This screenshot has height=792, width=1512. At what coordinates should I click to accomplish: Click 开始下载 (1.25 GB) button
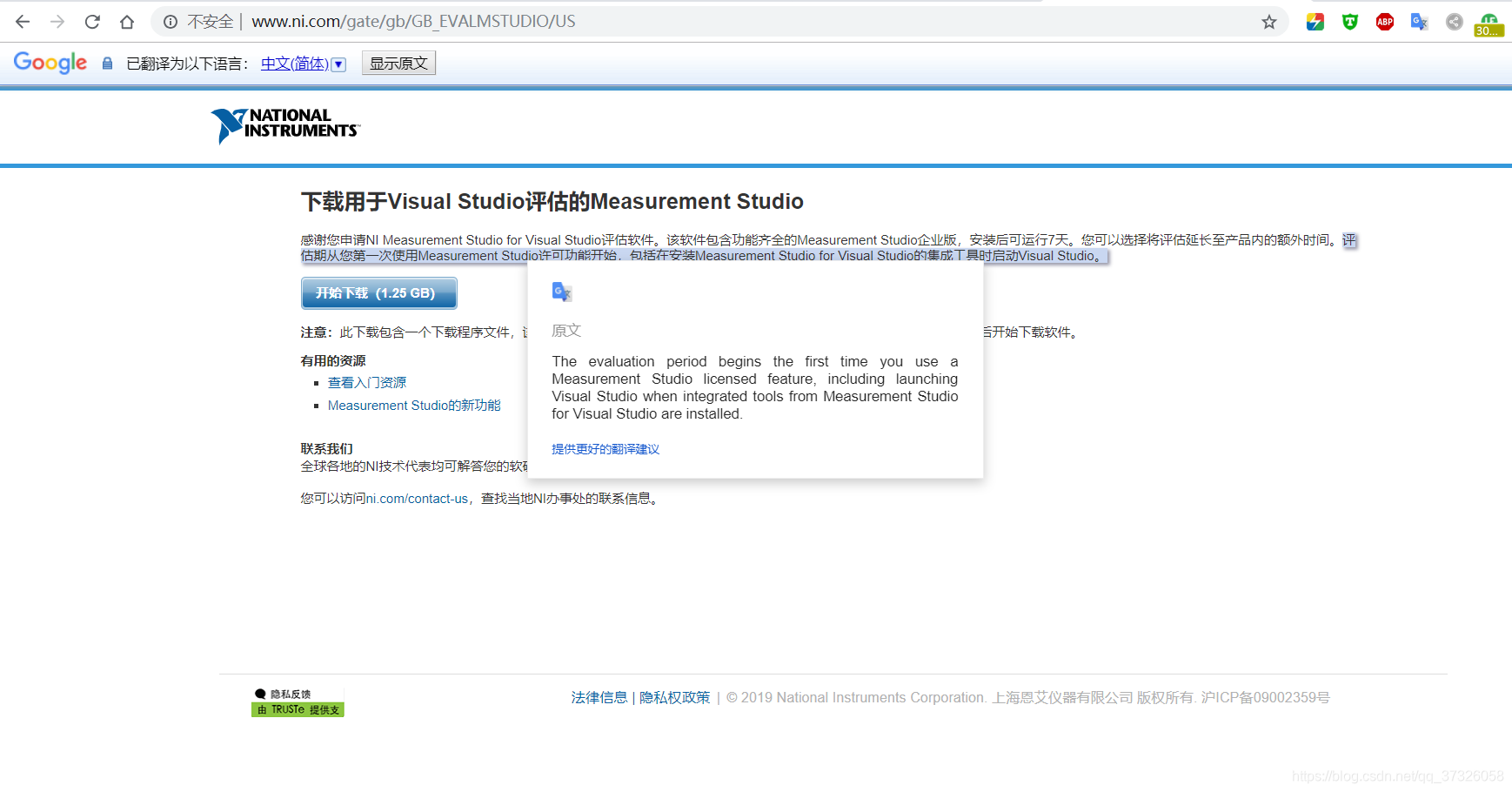[x=379, y=293]
